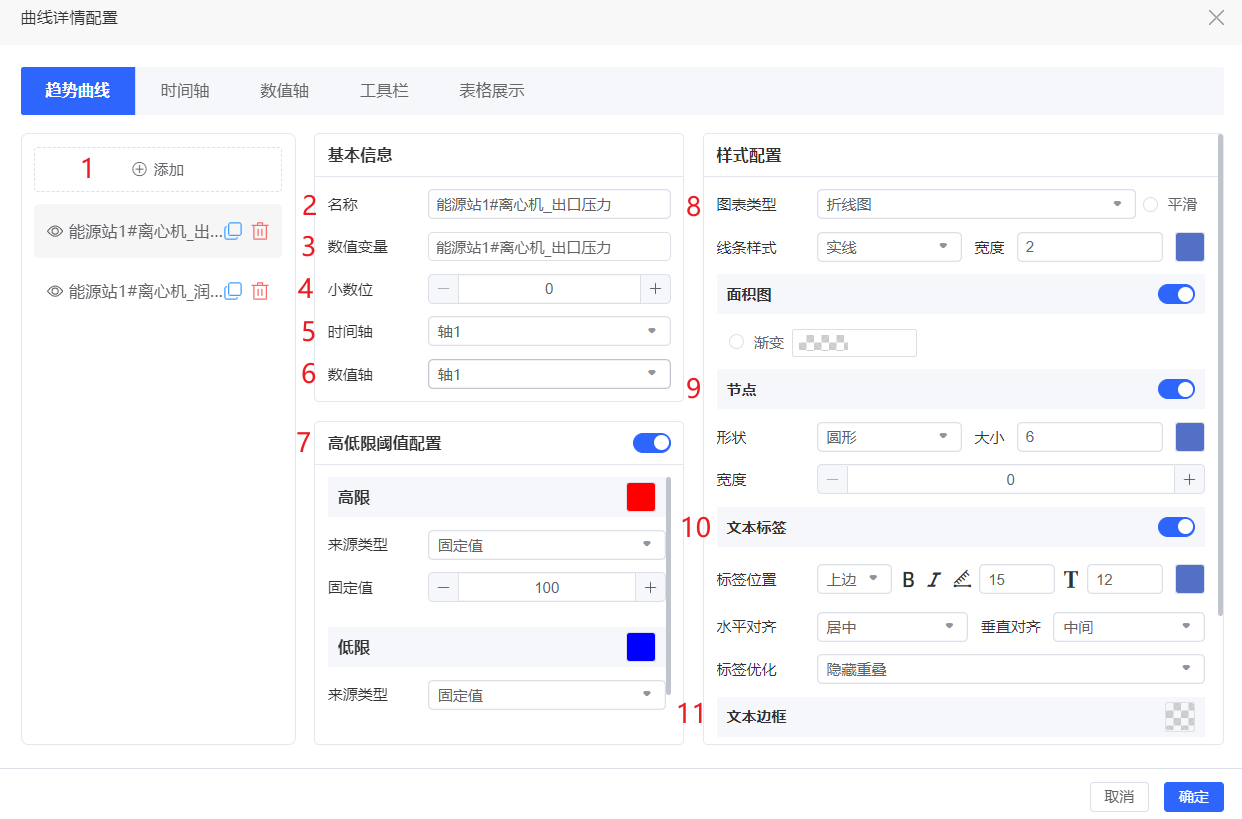Copy the 能源站1#离心机_润 curve entry
The width and height of the screenshot is (1242, 819).
pyautogui.click(x=233, y=291)
